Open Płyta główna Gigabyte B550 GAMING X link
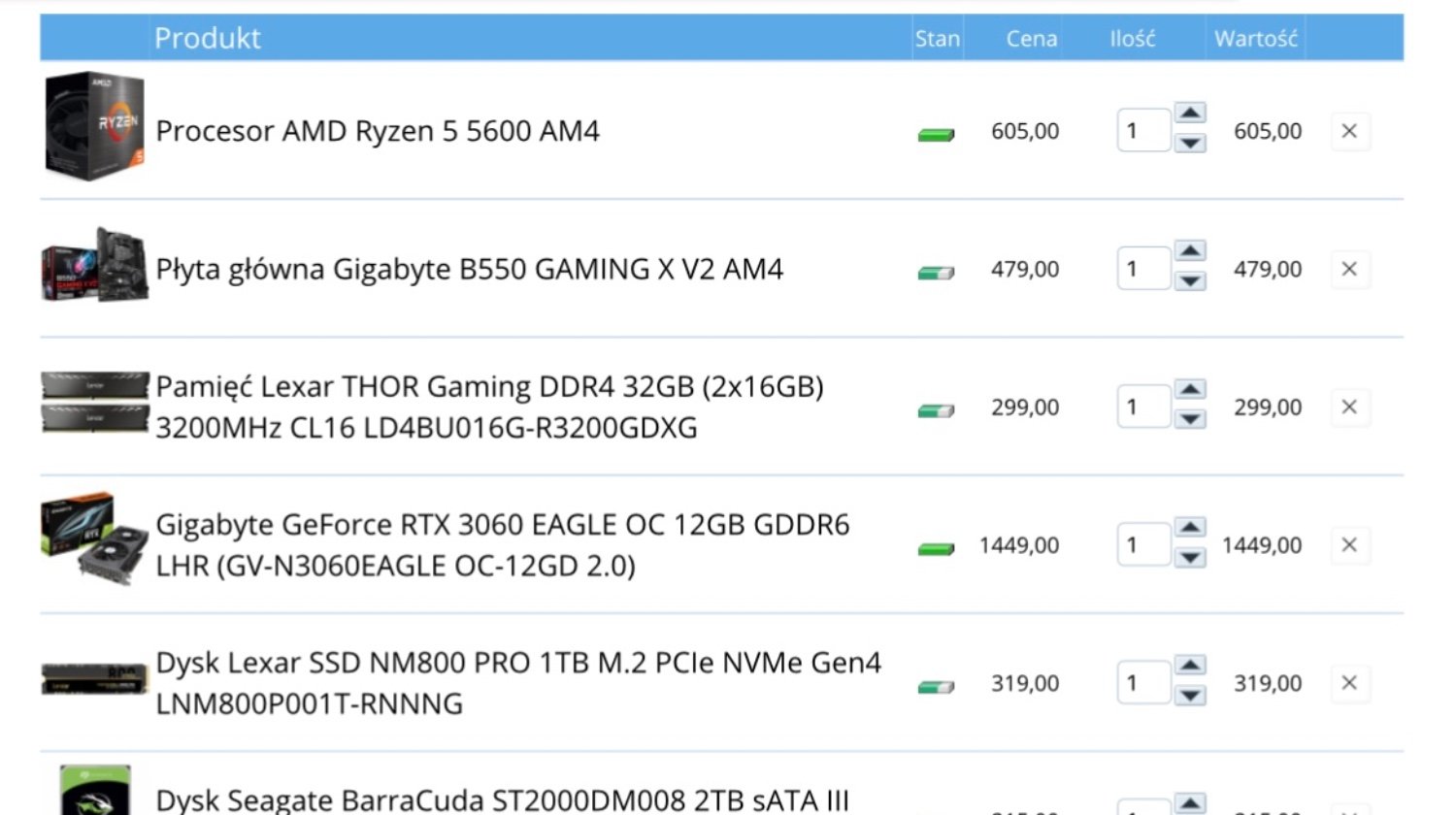Image resolution: width=1456 pixels, height=815 pixels. 470,269
